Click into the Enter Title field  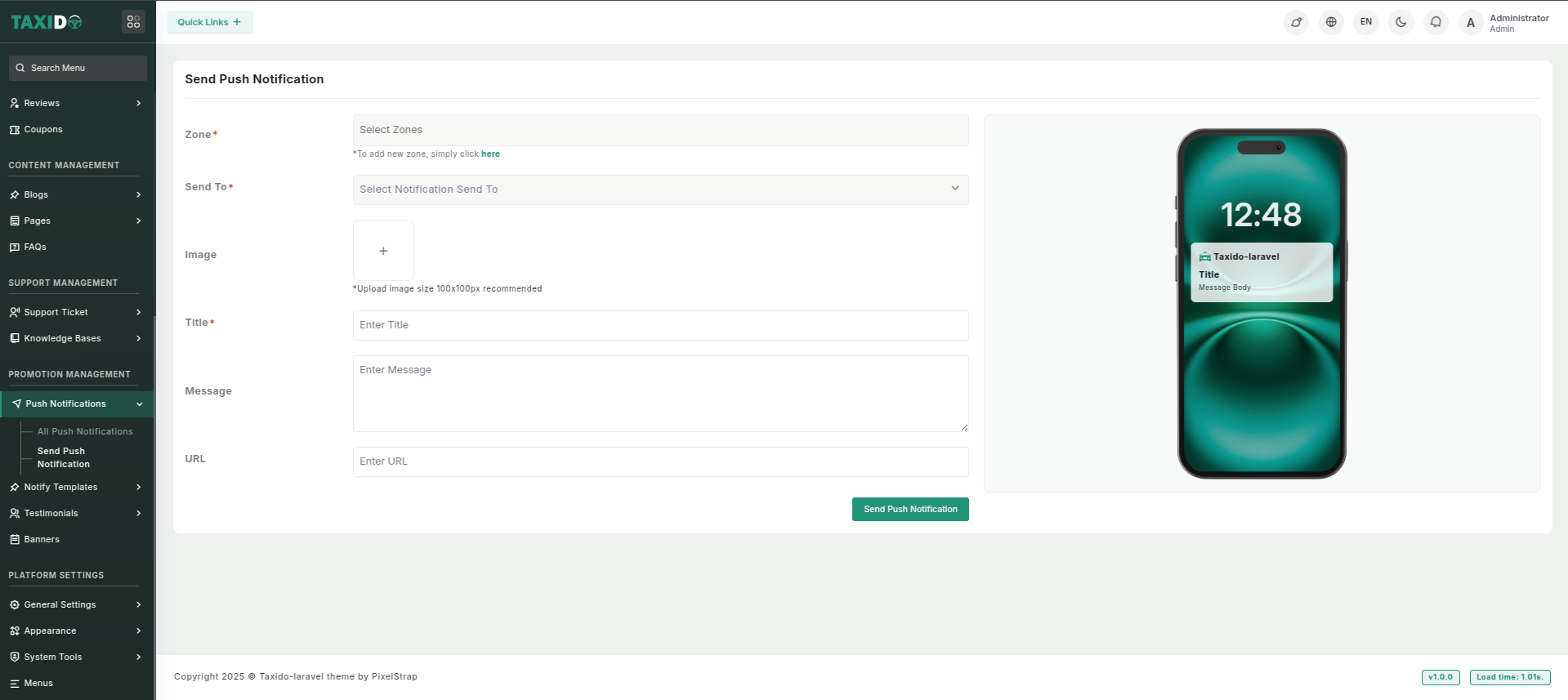click(660, 325)
